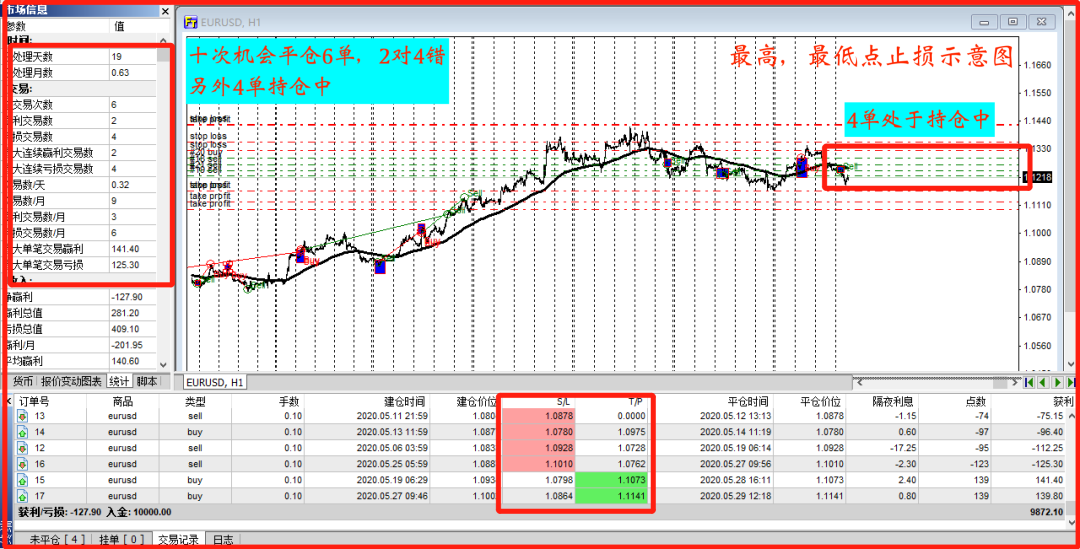Click the sell order icon for order 16
Viewport: 1080px width, 549px height.
click(22, 464)
